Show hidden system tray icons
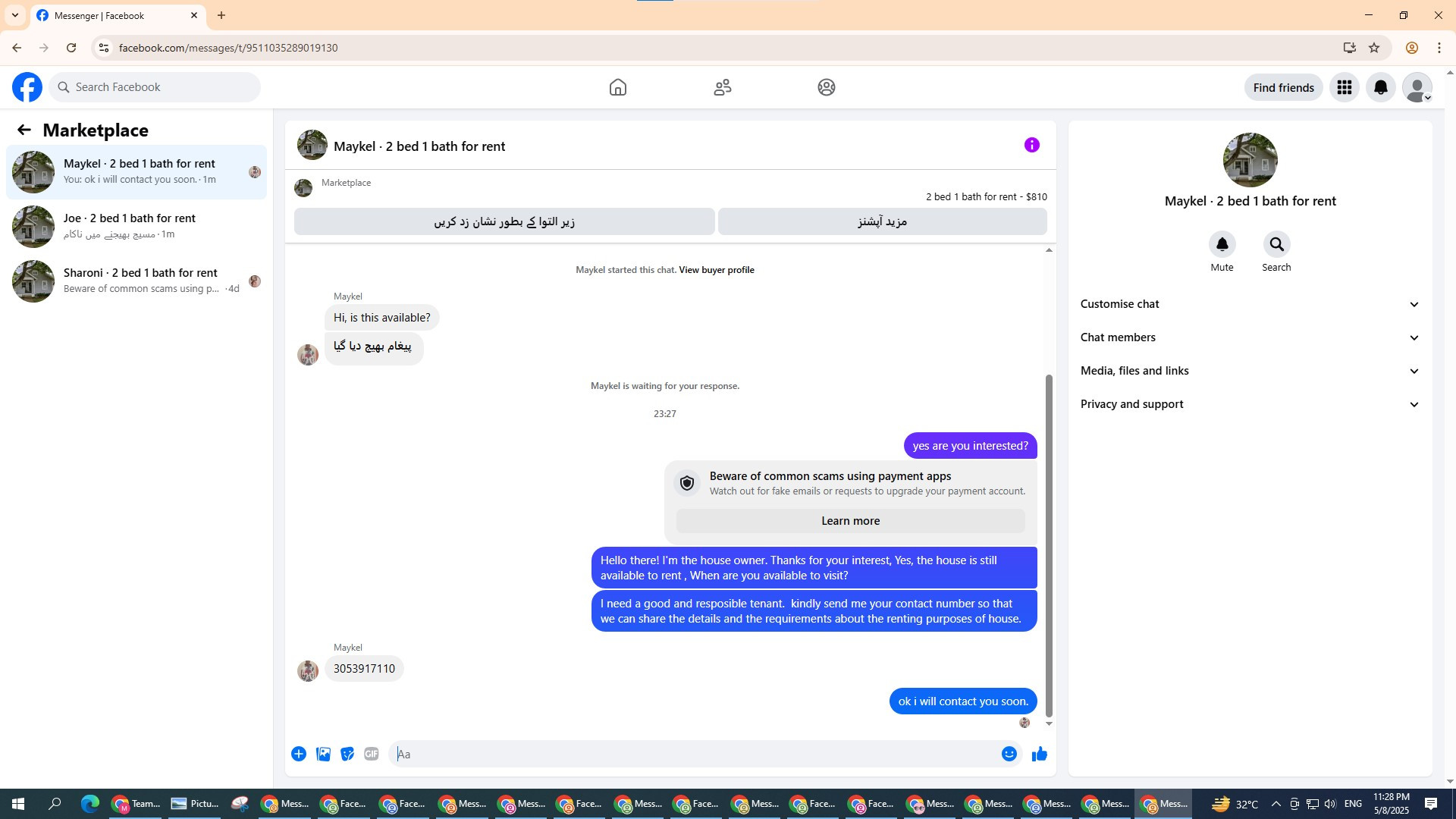 pos(1276,804)
